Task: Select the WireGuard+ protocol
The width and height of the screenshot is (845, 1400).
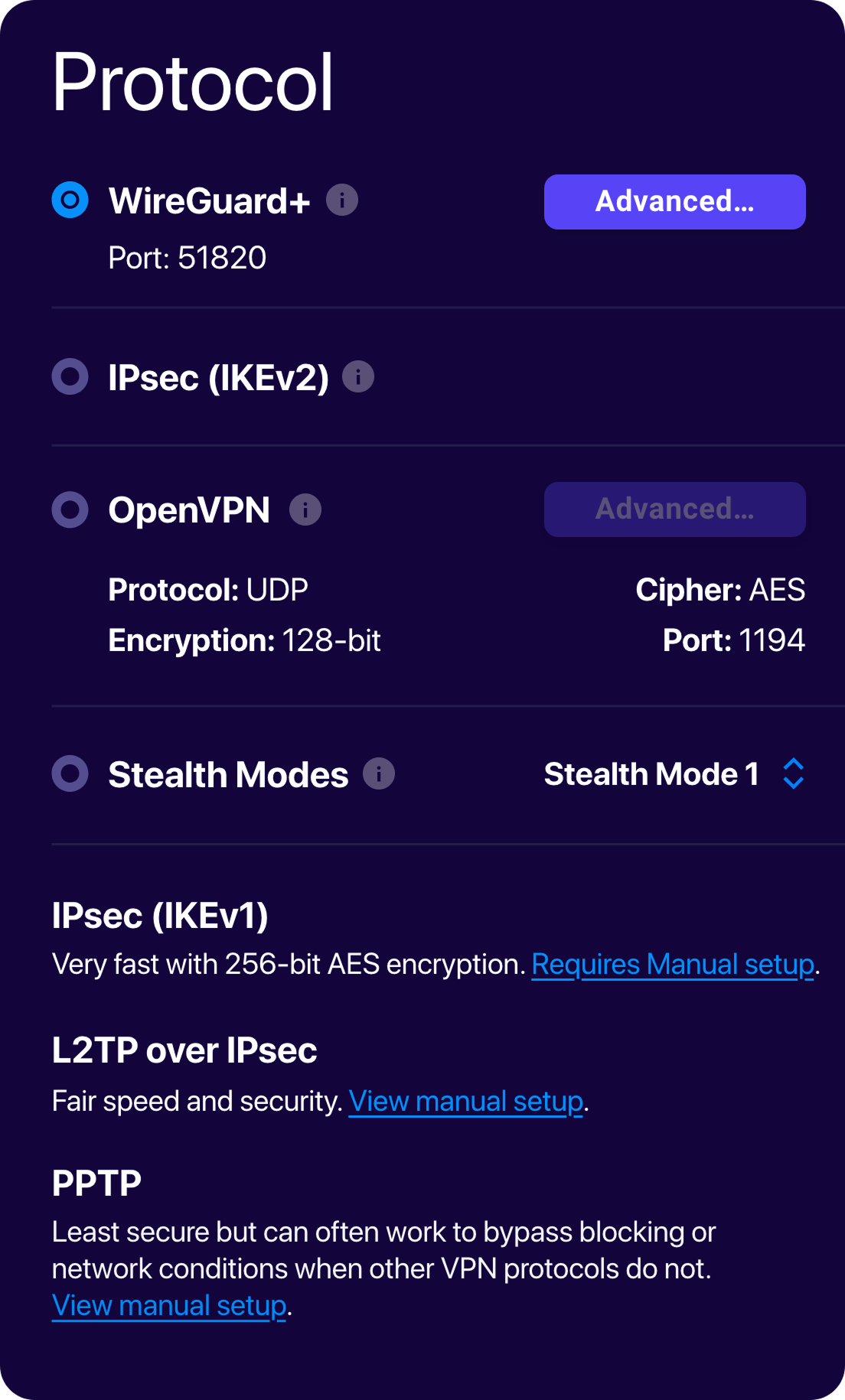Action: 70,200
